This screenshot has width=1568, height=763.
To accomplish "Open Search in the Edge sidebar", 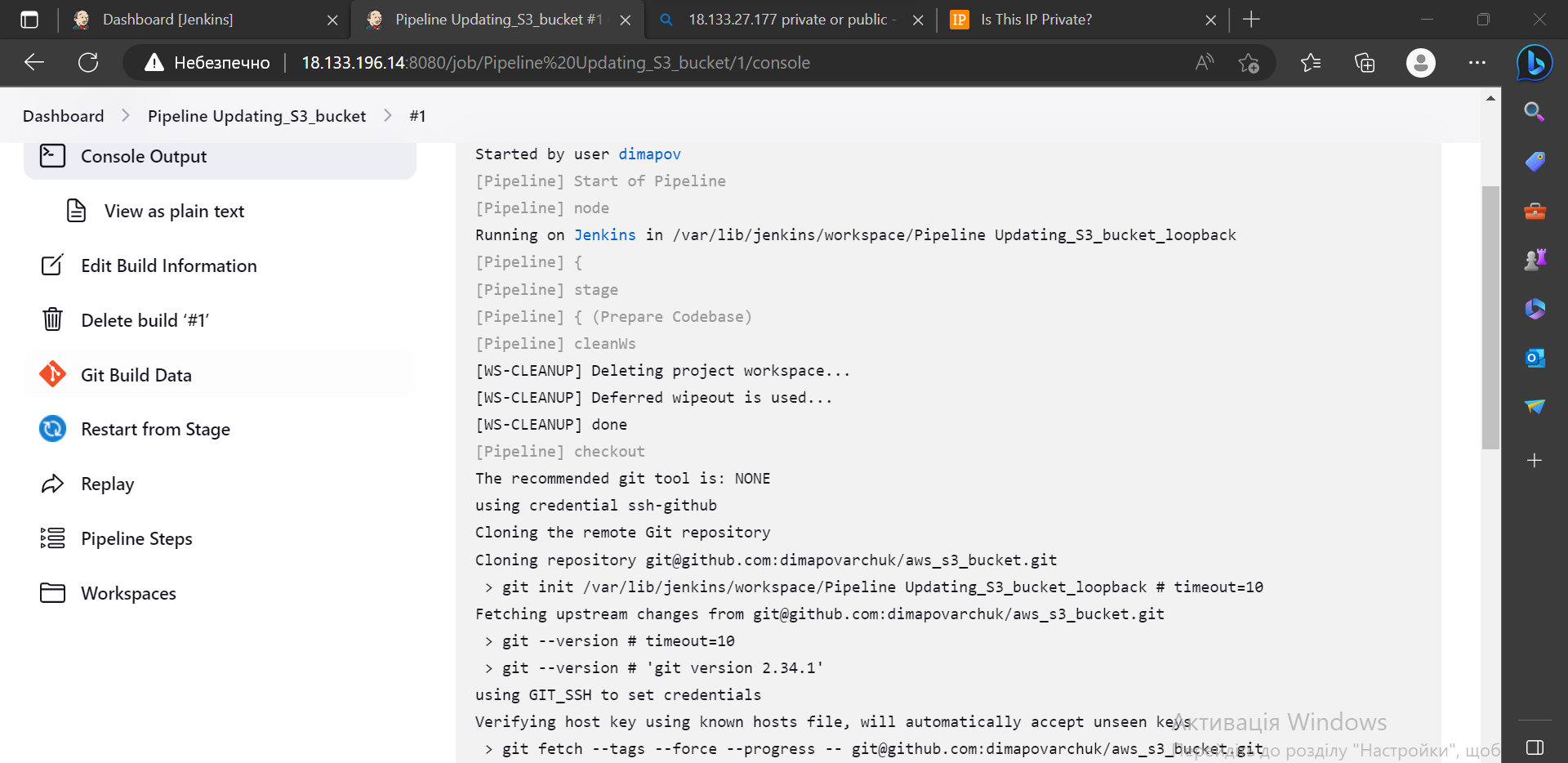I will (1534, 112).
